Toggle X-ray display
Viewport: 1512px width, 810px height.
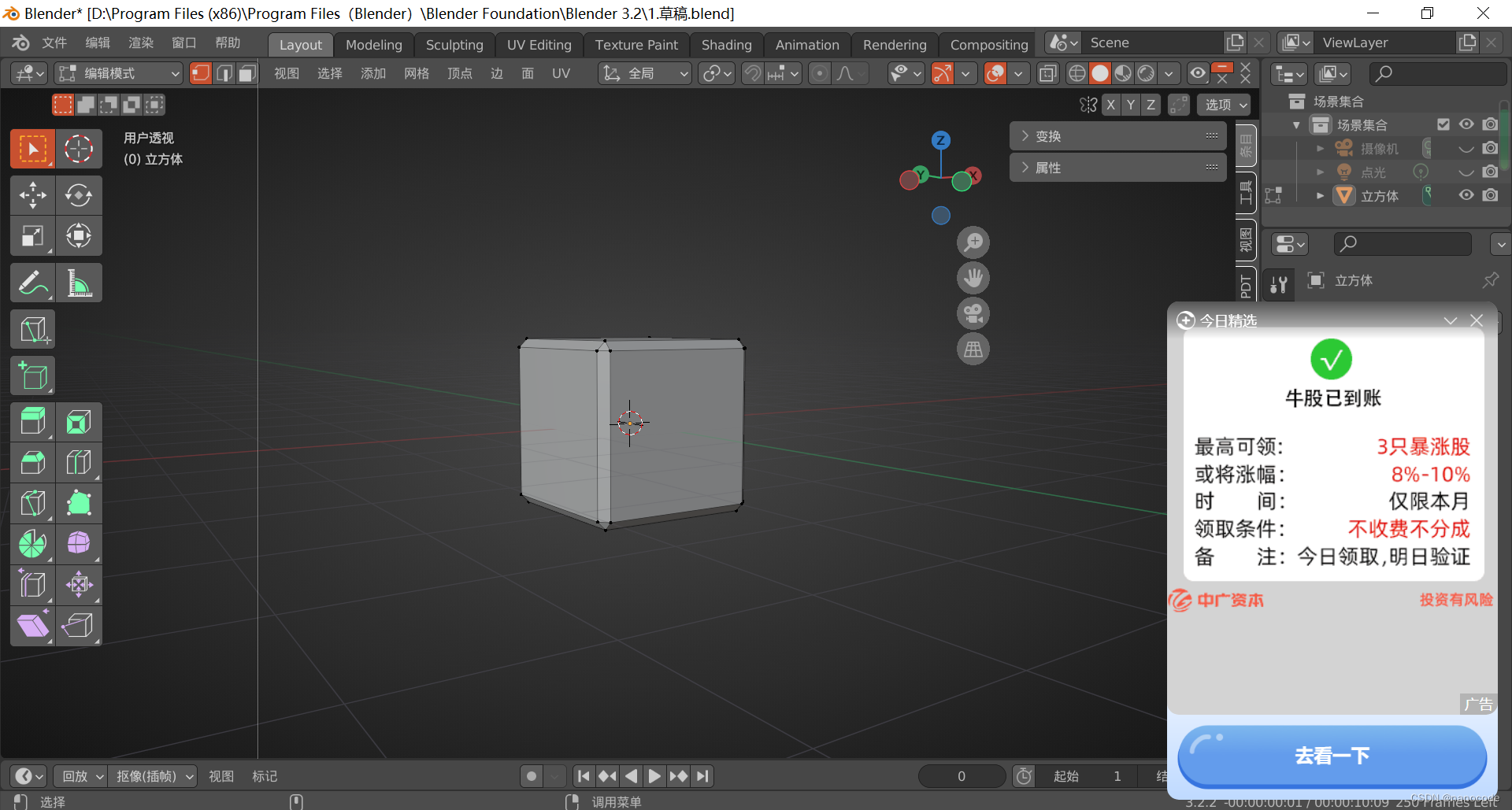[x=1047, y=73]
